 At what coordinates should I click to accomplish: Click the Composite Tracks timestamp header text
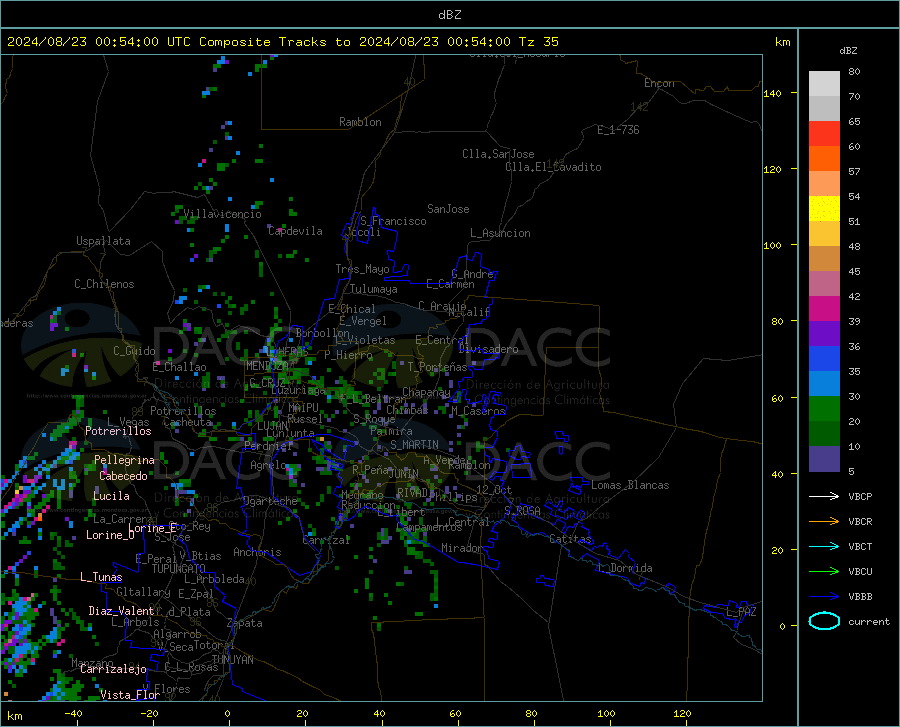(x=283, y=42)
